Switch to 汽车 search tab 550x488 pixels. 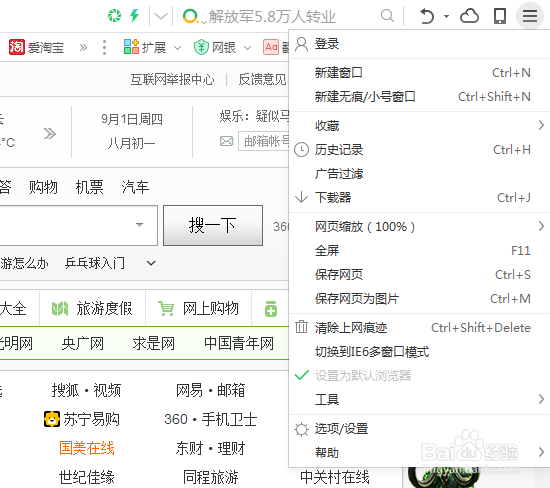click(135, 187)
